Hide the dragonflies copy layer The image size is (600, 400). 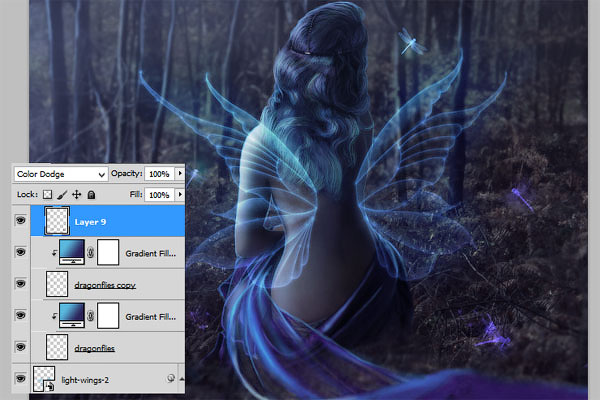21,284
